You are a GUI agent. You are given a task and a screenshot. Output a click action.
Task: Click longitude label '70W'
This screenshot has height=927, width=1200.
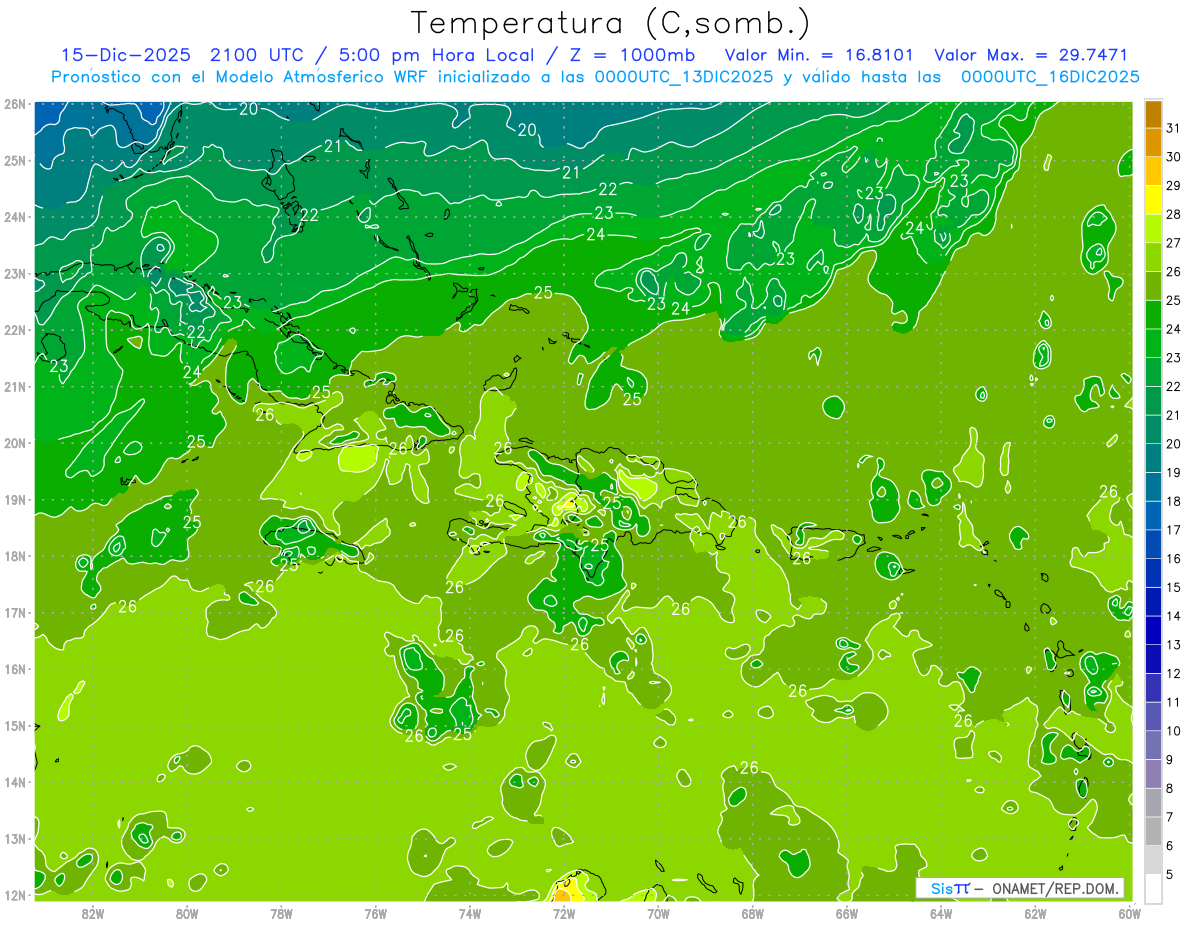pos(658,913)
